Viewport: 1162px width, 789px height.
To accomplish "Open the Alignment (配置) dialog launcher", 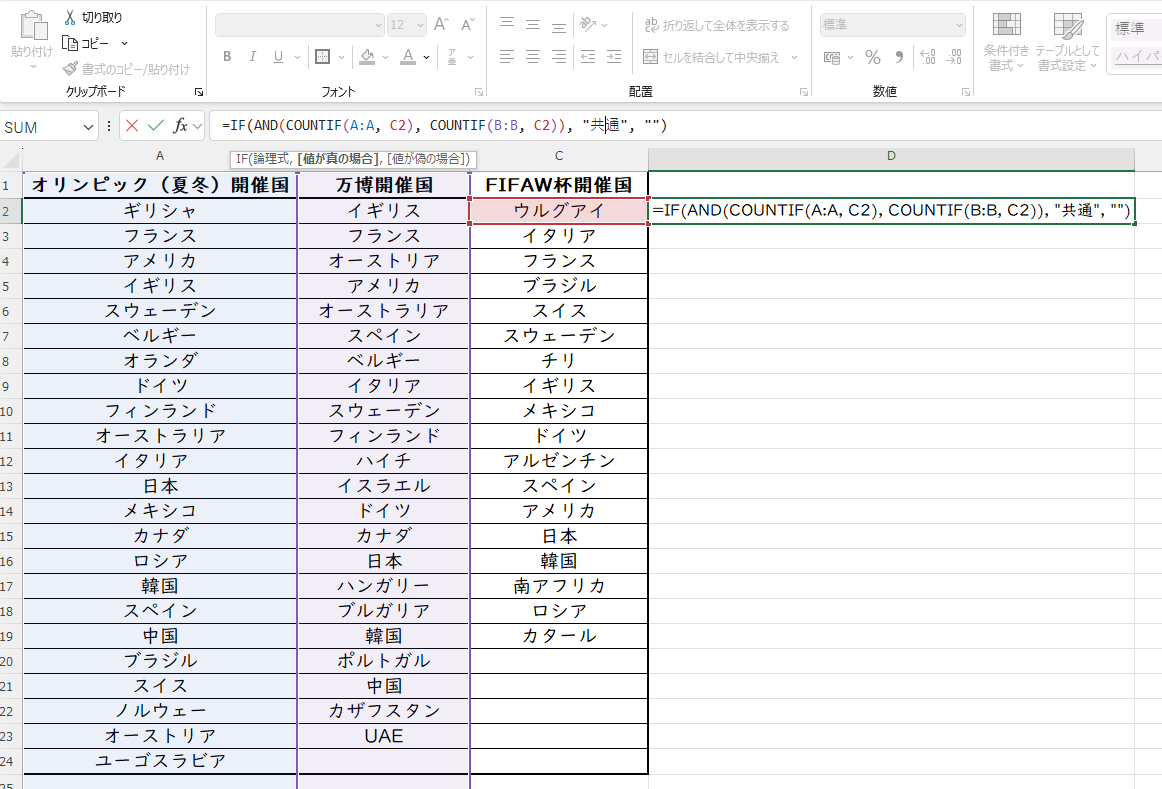I will (804, 92).
